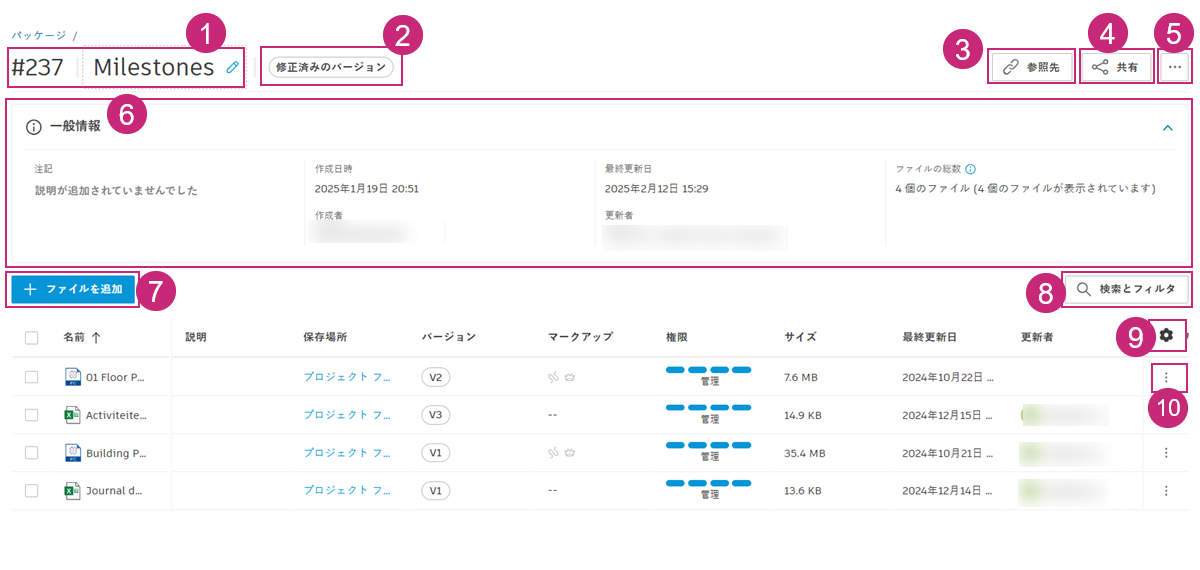Click the Excel file icon of Activiteite...
The width and height of the screenshot is (1200, 570).
point(72,415)
